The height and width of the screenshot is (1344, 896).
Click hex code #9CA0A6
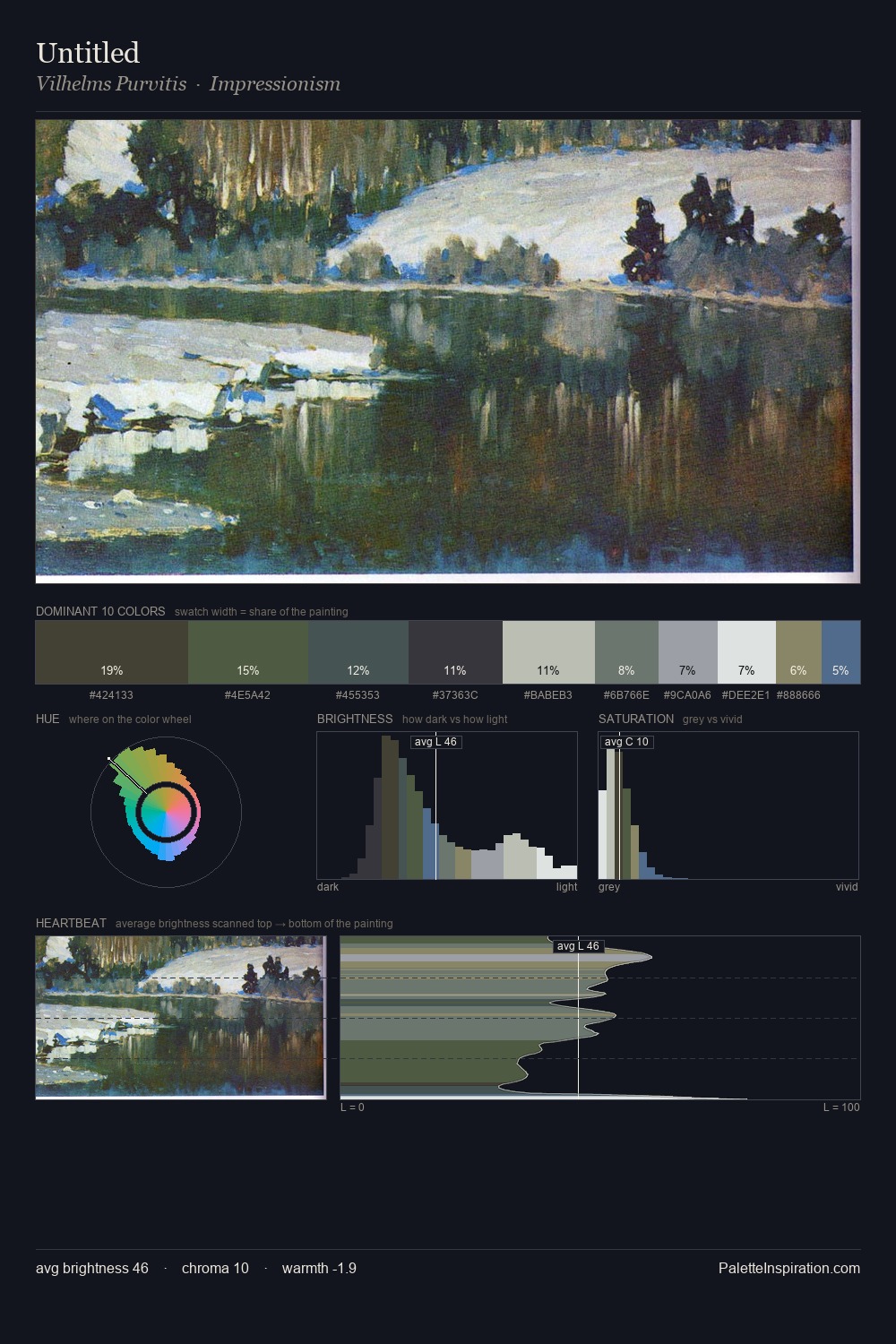click(x=688, y=695)
